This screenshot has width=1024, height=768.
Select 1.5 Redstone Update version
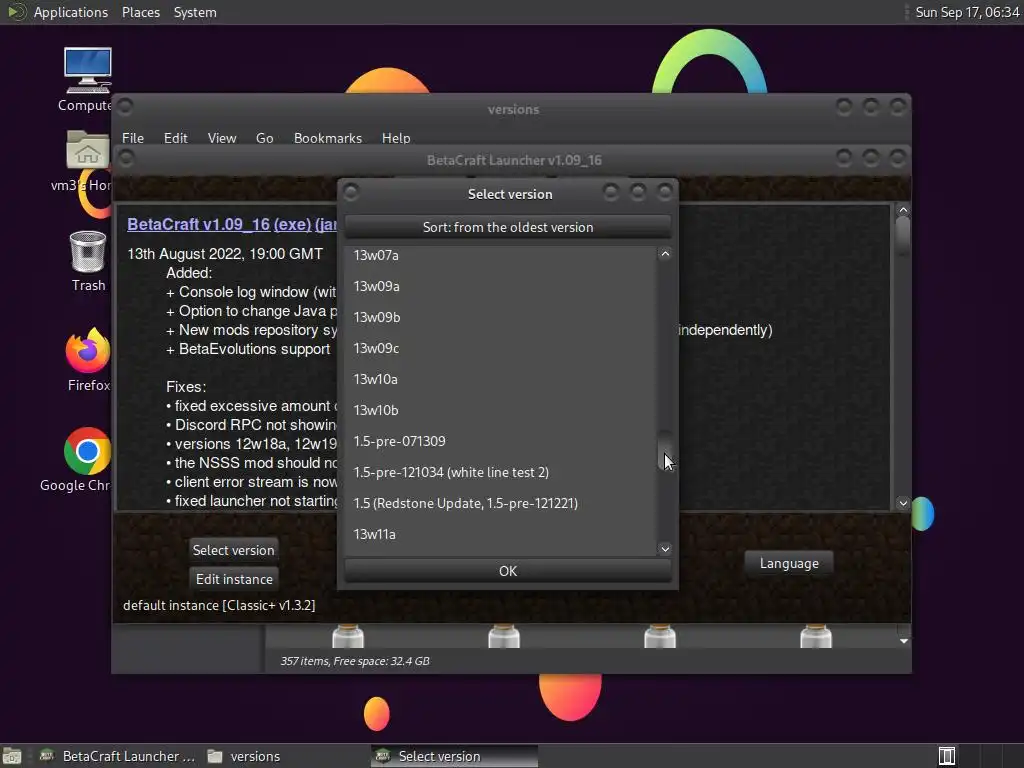(500, 504)
